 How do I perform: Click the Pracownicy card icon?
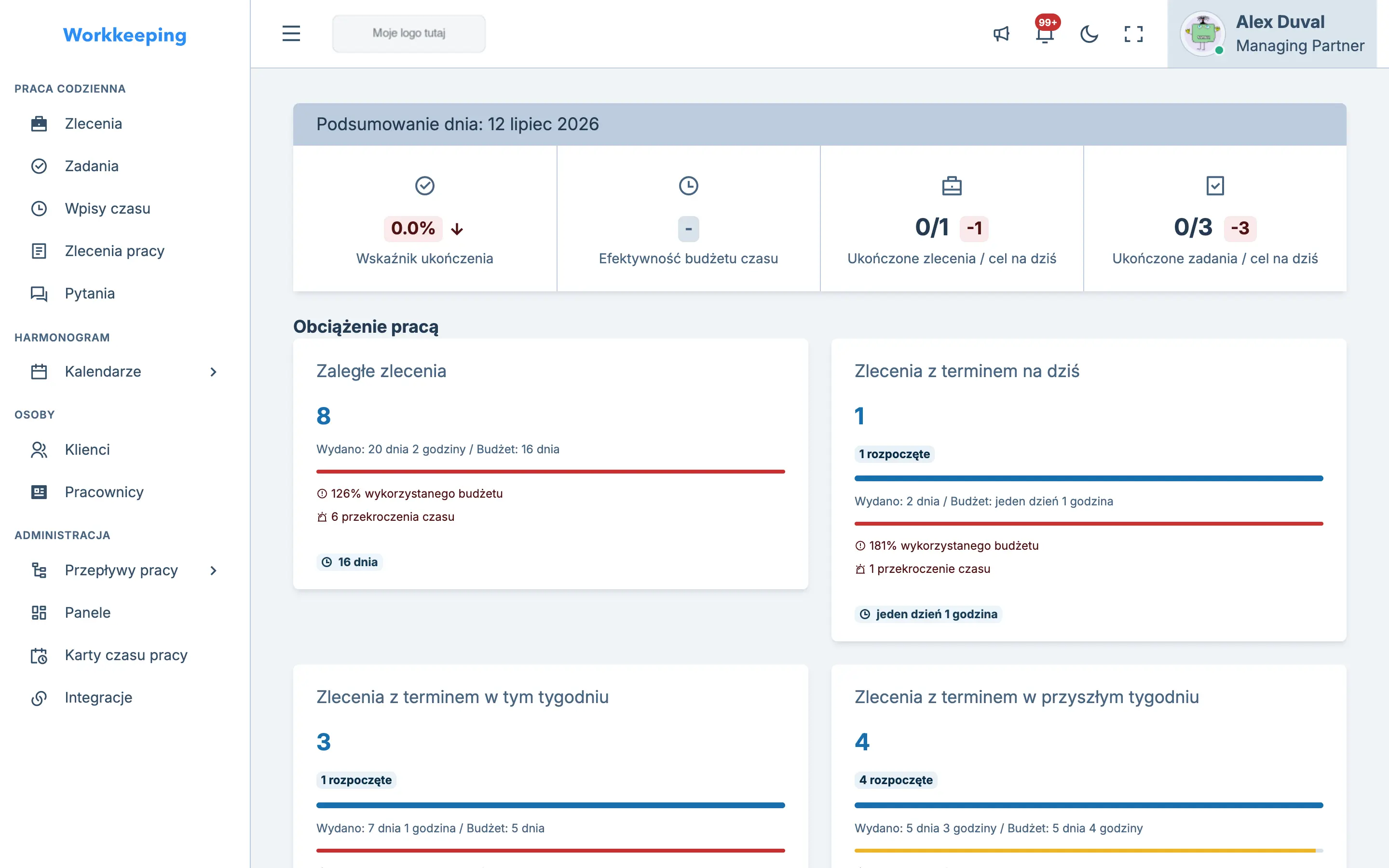coord(39,492)
